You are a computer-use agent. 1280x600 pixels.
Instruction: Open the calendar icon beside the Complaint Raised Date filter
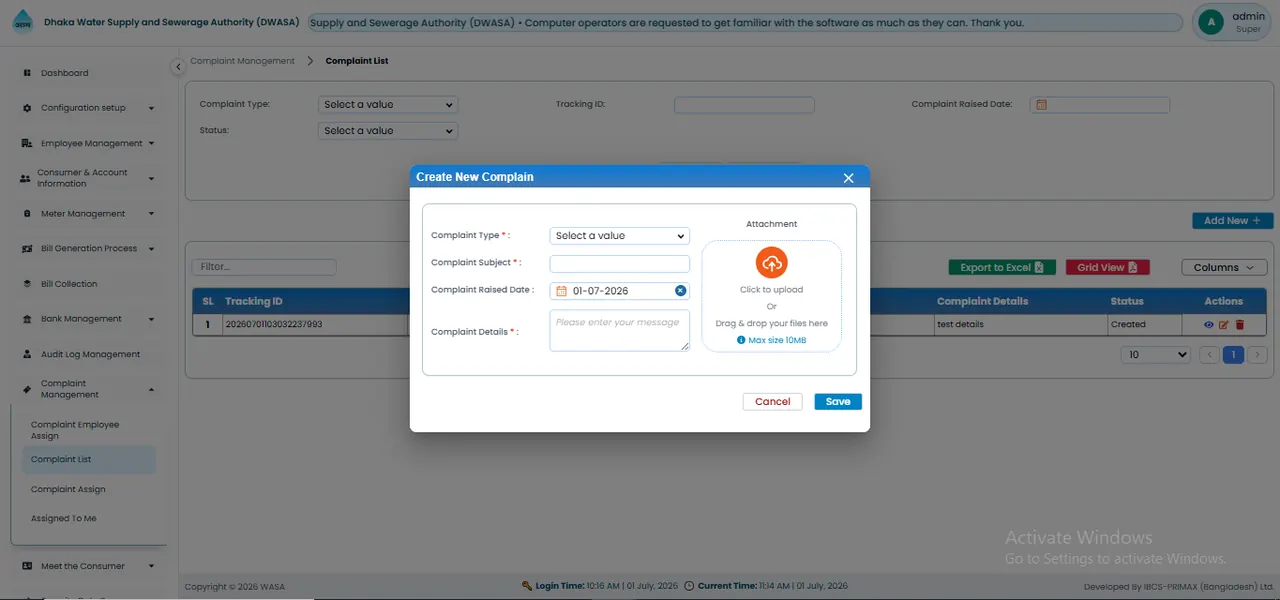[1041, 105]
